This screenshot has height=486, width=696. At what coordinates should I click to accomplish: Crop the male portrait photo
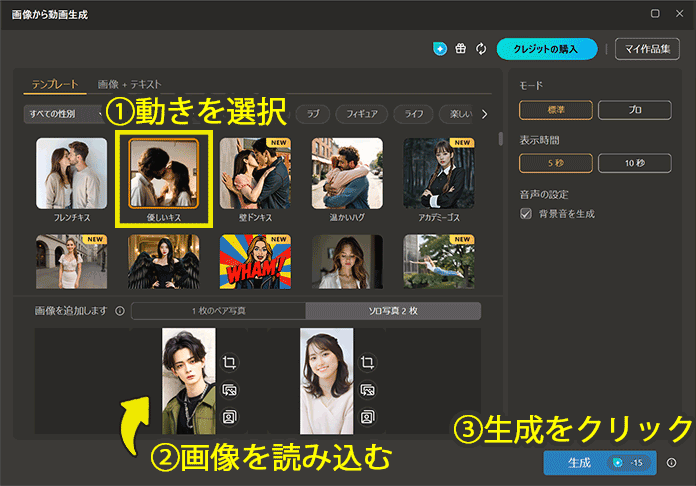pyautogui.click(x=229, y=363)
